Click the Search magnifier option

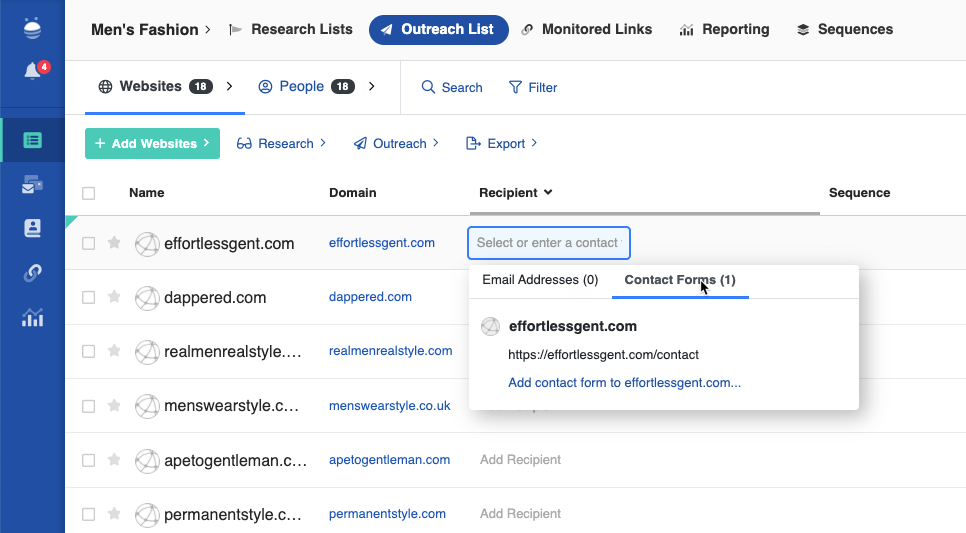point(452,87)
